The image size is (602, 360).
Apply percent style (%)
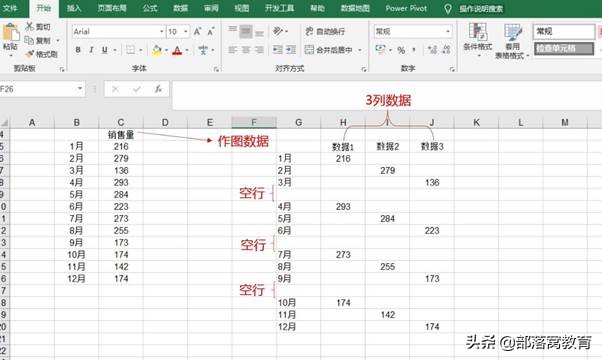pos(401,50)
